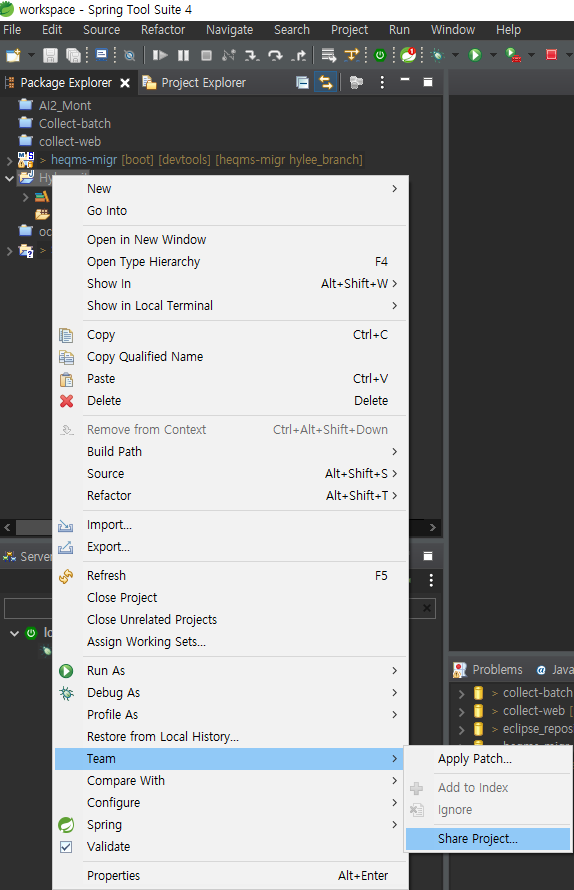Toggle the green power relaunch button
Screen dimensions: 574x890
(x=380, y=55)
